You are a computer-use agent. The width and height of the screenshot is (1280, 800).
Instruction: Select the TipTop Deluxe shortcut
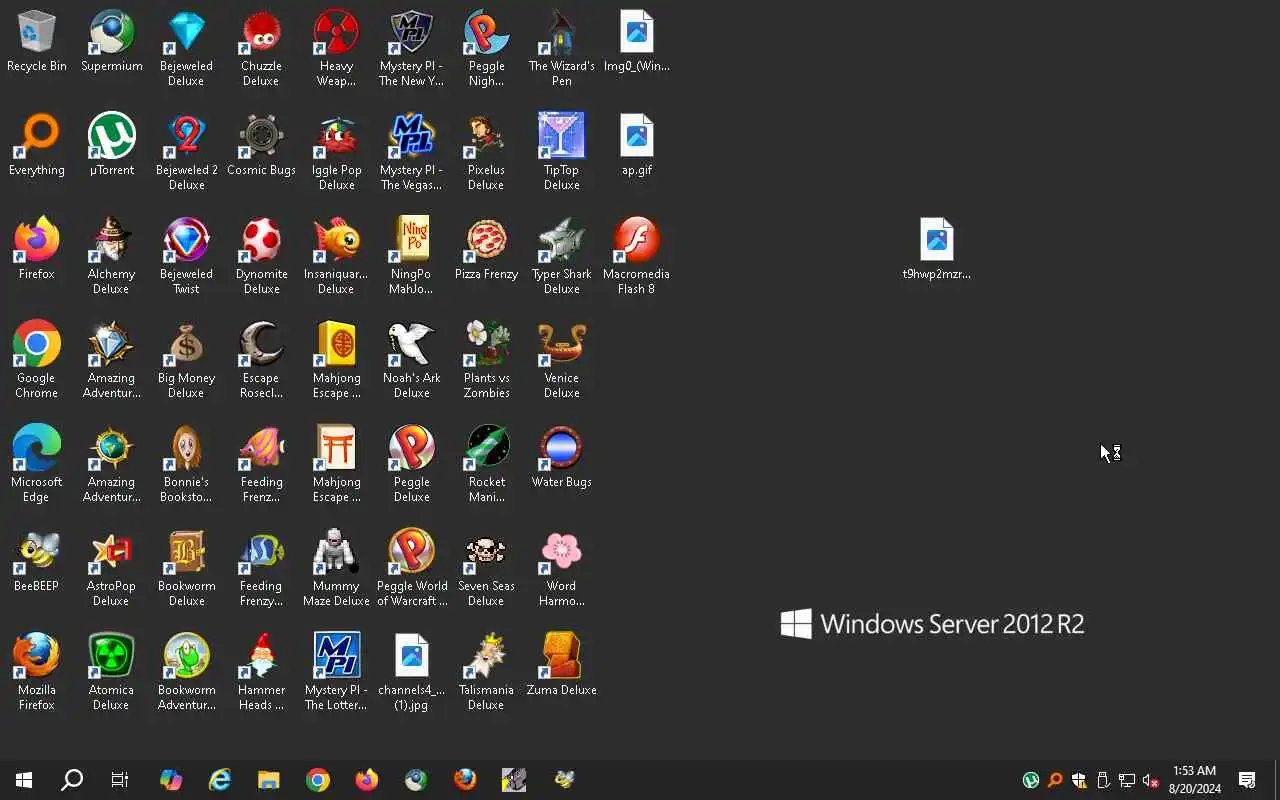[x=561, y=153]
